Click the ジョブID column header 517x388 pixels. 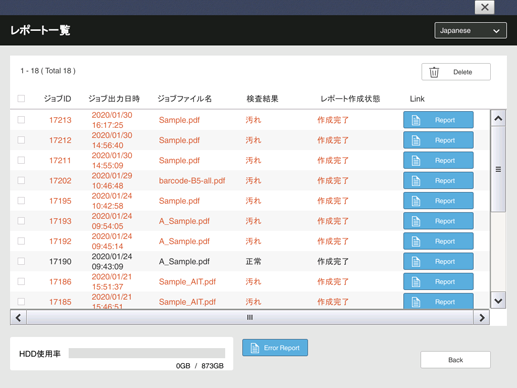(57, 99)
